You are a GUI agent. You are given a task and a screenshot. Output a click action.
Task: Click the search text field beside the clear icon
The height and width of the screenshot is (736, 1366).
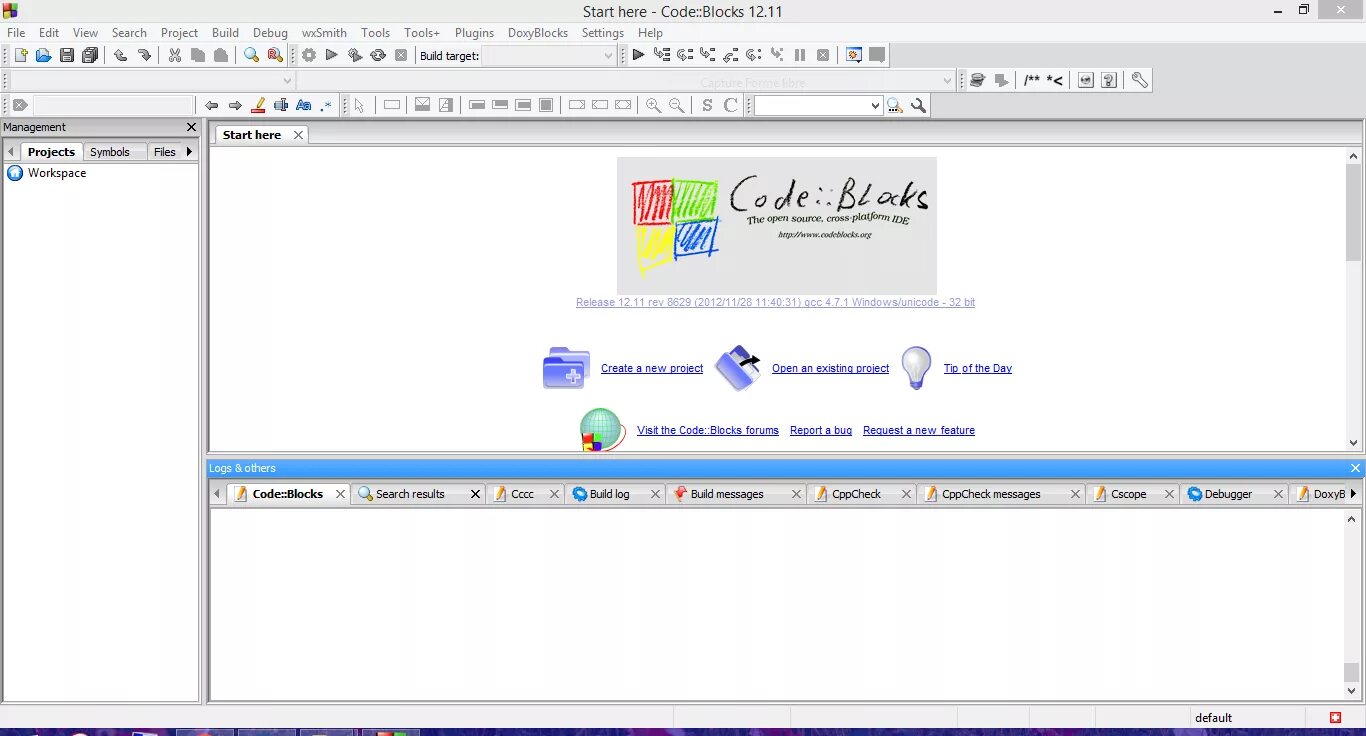(113, 105)
